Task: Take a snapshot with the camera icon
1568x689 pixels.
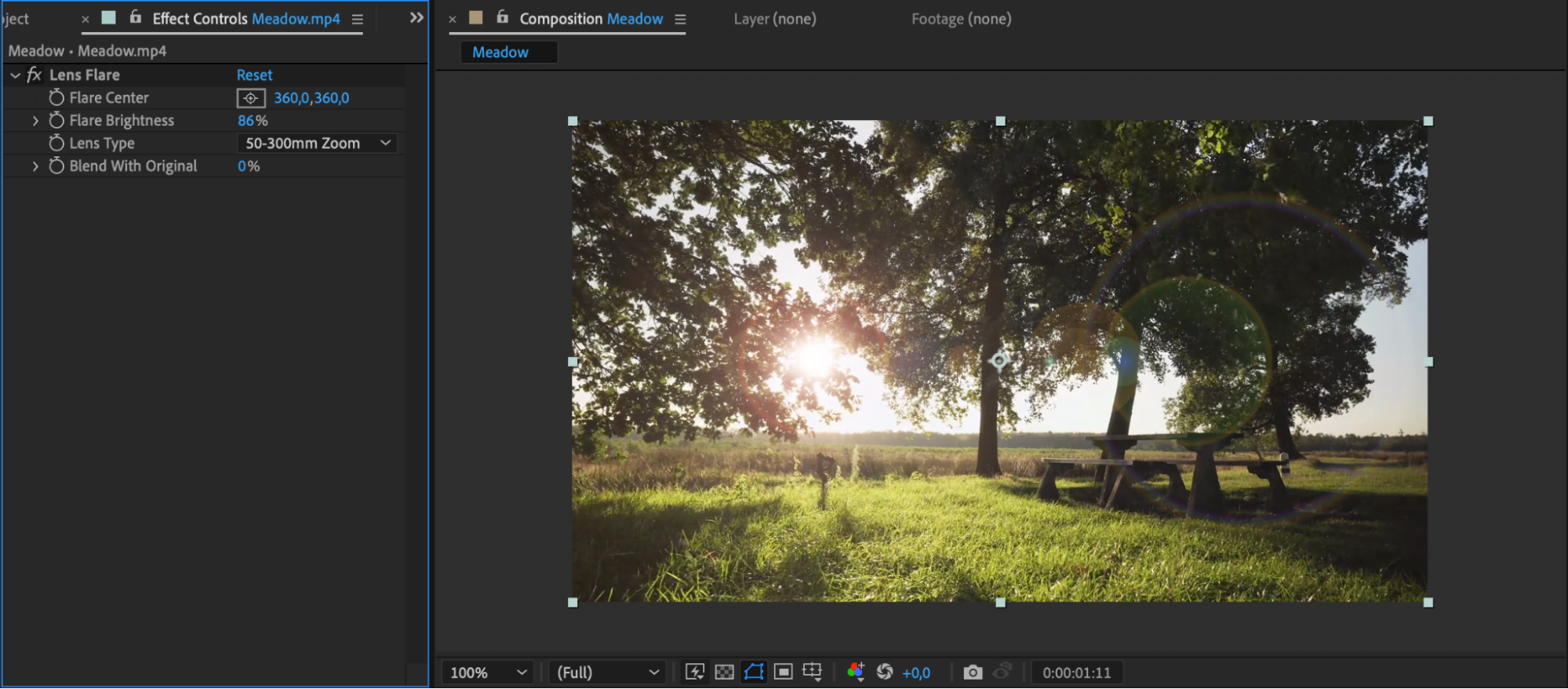Action: 973,673
